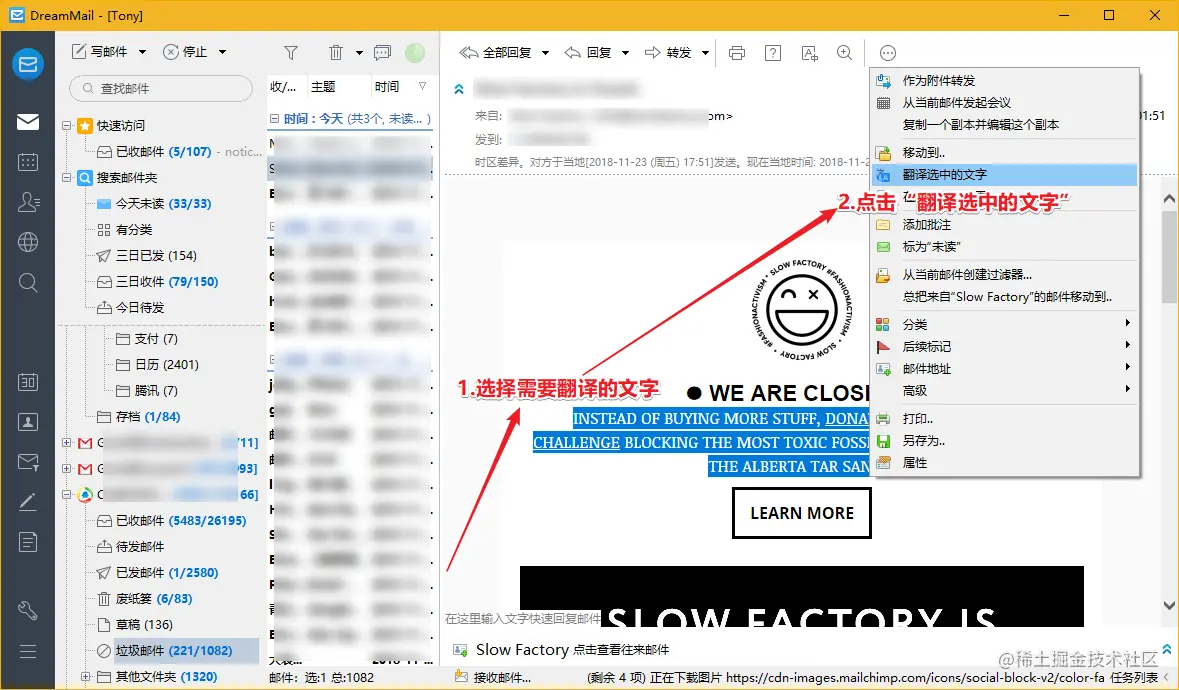Screen dimensions: 1179x690
Task: Open the globe browser icon in sidebar
Action: pyautogui.click(x=28, y=242)
